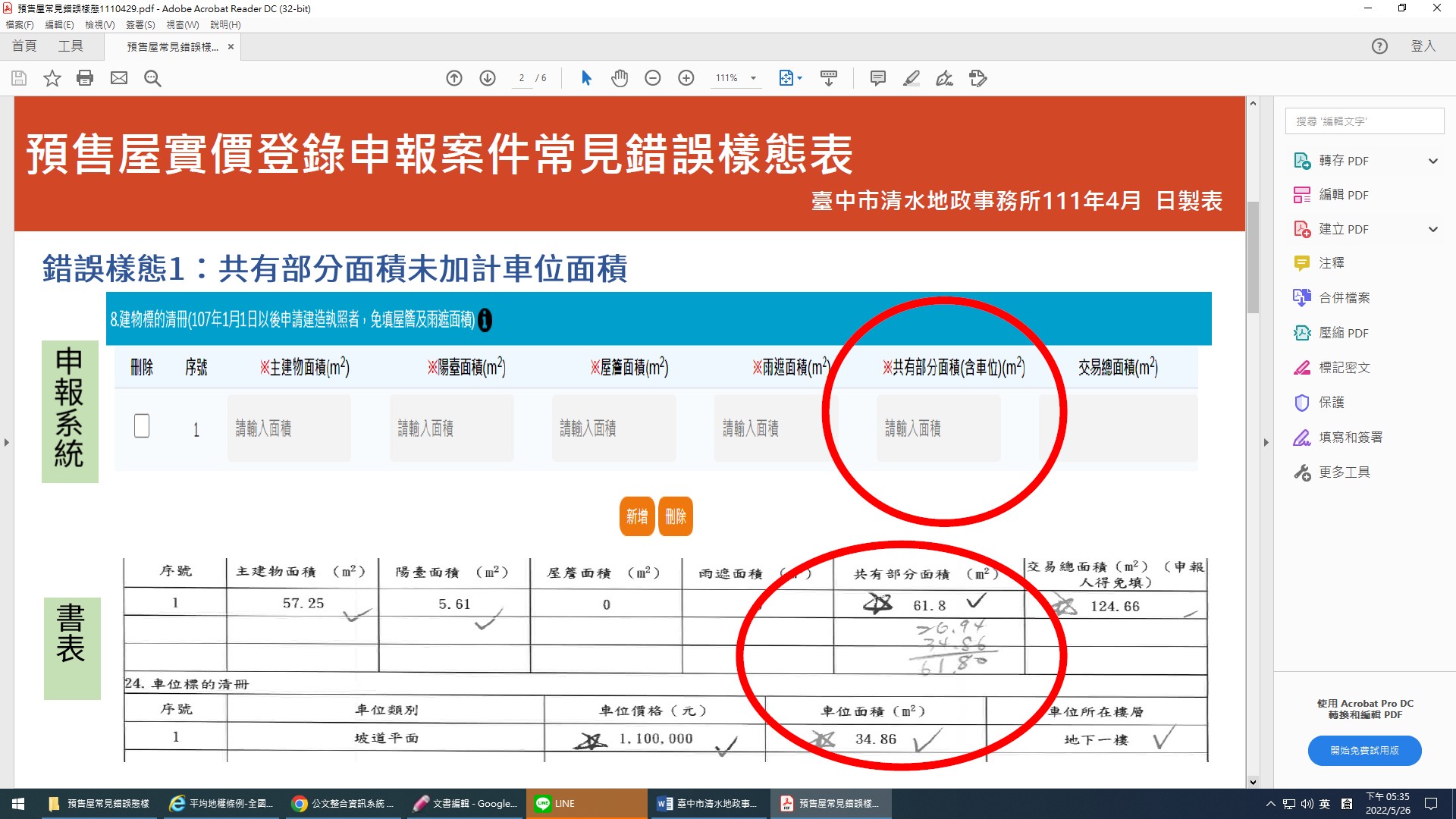Image resolution: width=1456 pixels, height=819 pixels.
Task: Collapse the right tools pane arrow
Action: 1266,442
